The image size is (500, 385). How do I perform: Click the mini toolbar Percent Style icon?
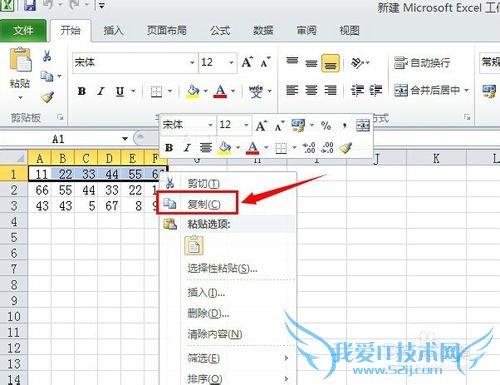point(326,126)
